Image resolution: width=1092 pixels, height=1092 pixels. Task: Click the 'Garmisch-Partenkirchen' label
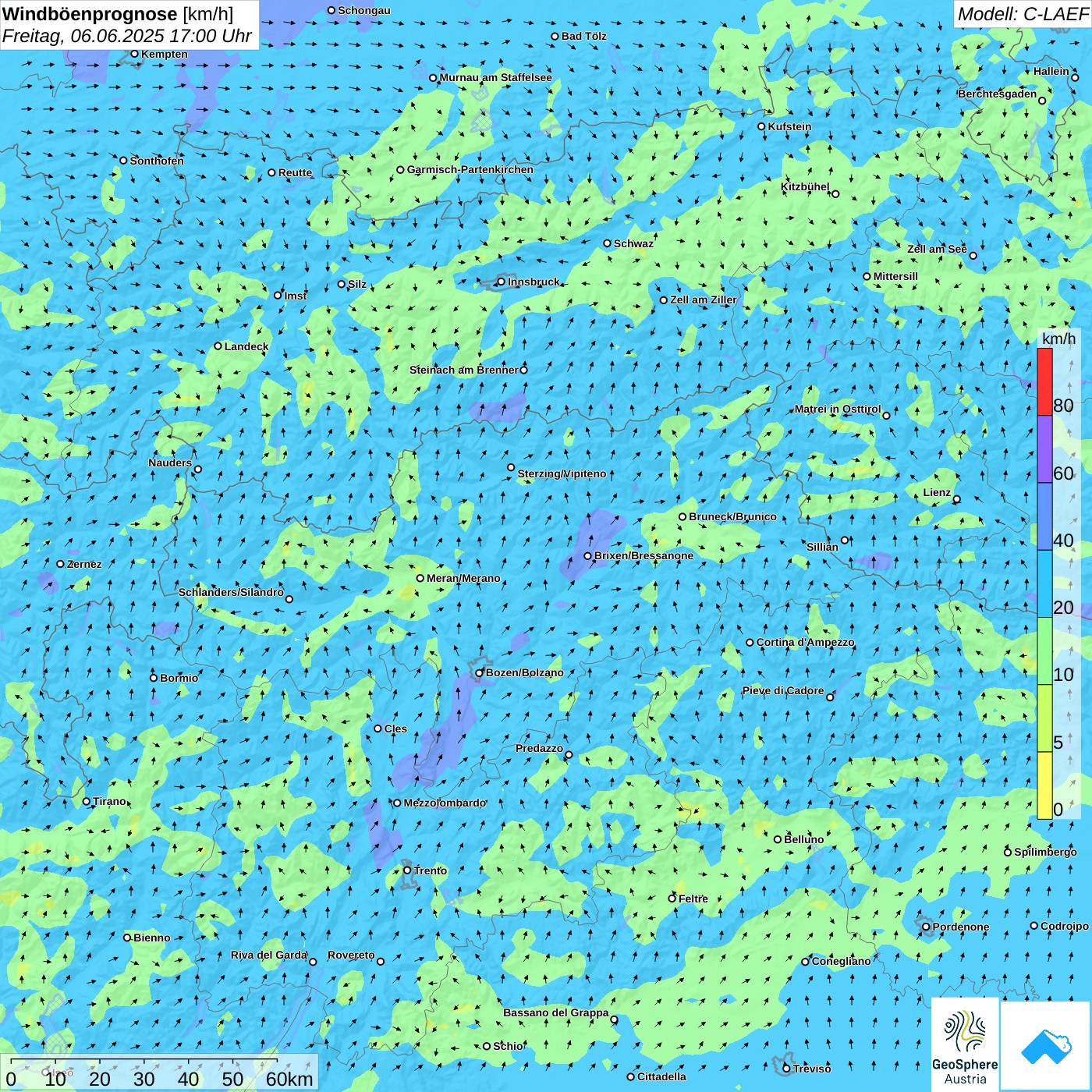click(x=470, y=169)
